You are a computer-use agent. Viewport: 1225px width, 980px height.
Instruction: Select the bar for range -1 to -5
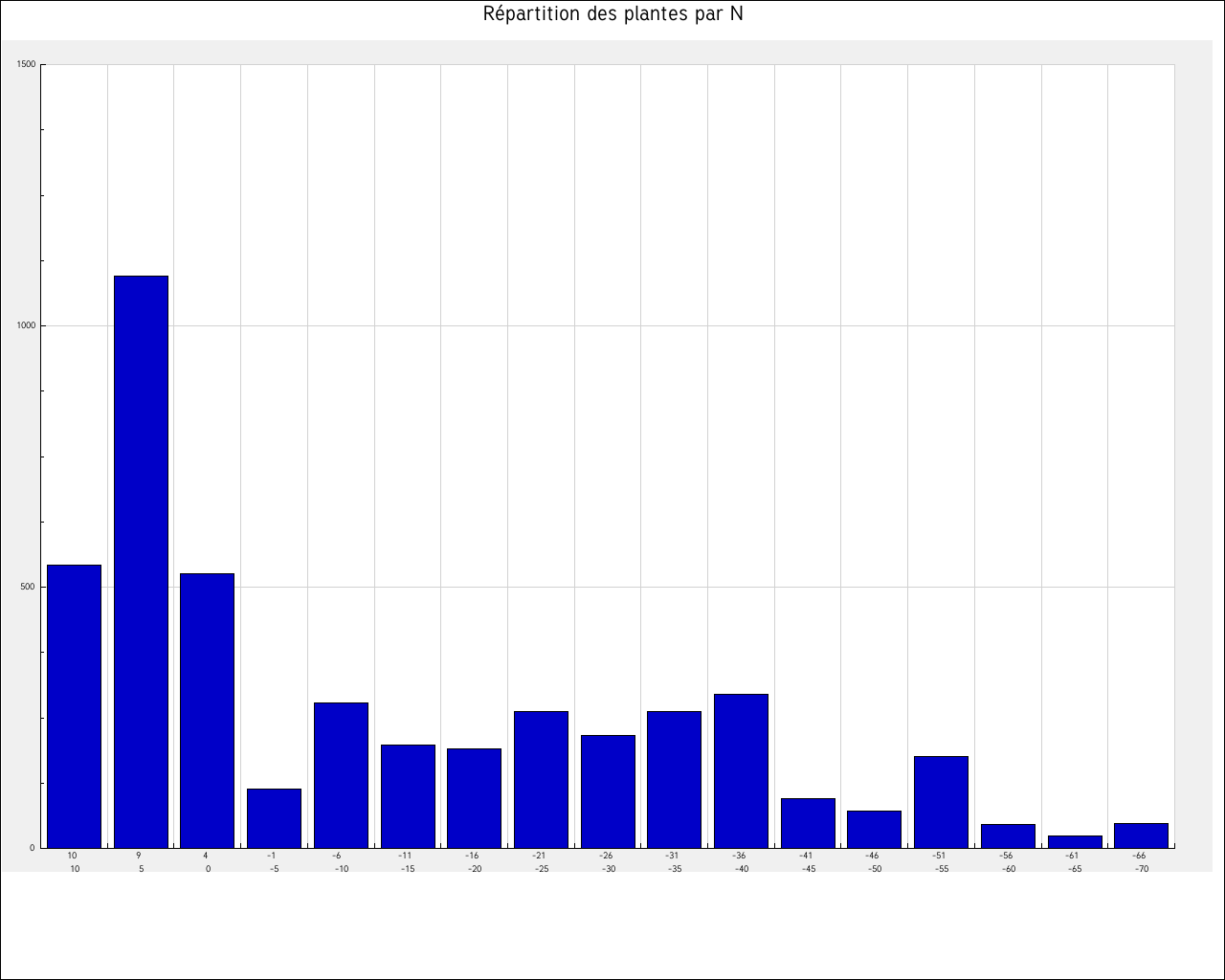[274, 818]
